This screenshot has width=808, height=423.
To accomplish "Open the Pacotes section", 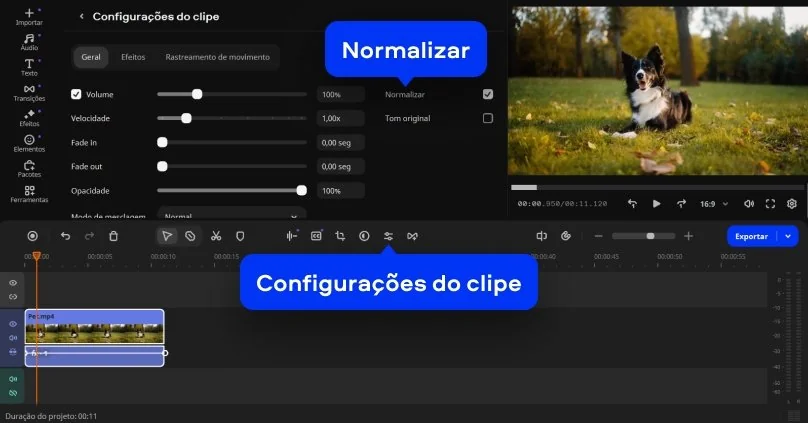I will (x=29, y=168).
